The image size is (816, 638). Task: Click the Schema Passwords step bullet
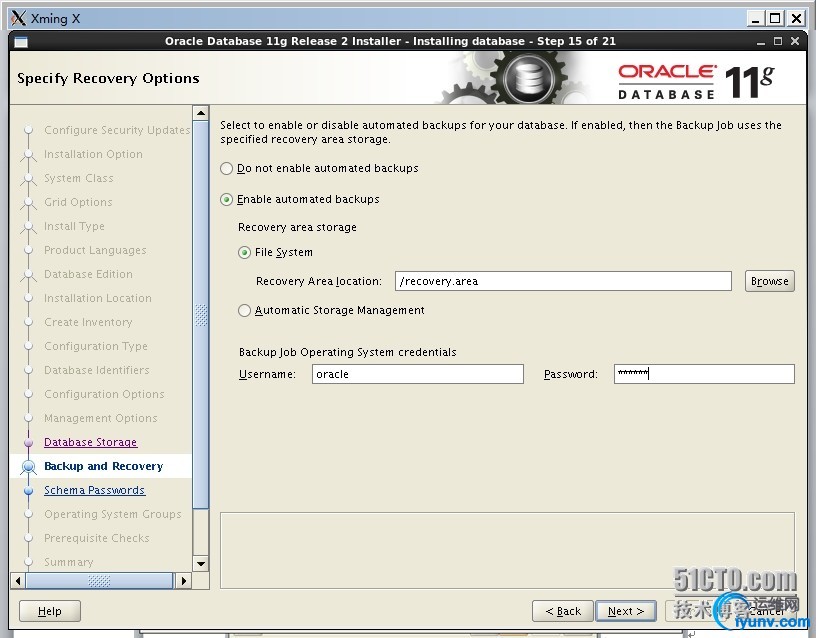pyautogui.click(x=29, y=491)
